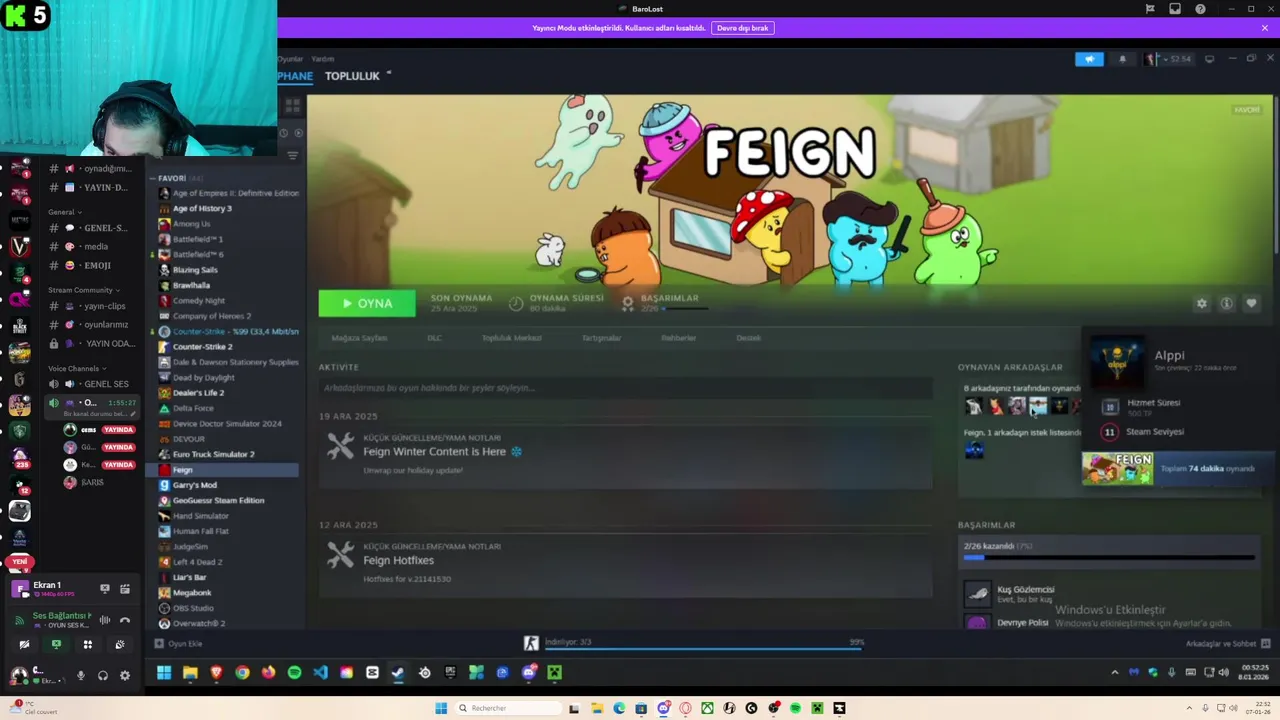Open Feign game settings gear icon

tap(1201, 303)
